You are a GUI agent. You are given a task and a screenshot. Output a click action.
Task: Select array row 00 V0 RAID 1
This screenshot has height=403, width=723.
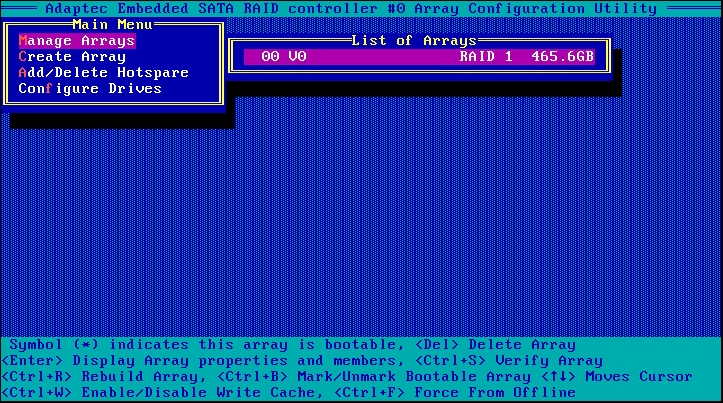[419, 56]
